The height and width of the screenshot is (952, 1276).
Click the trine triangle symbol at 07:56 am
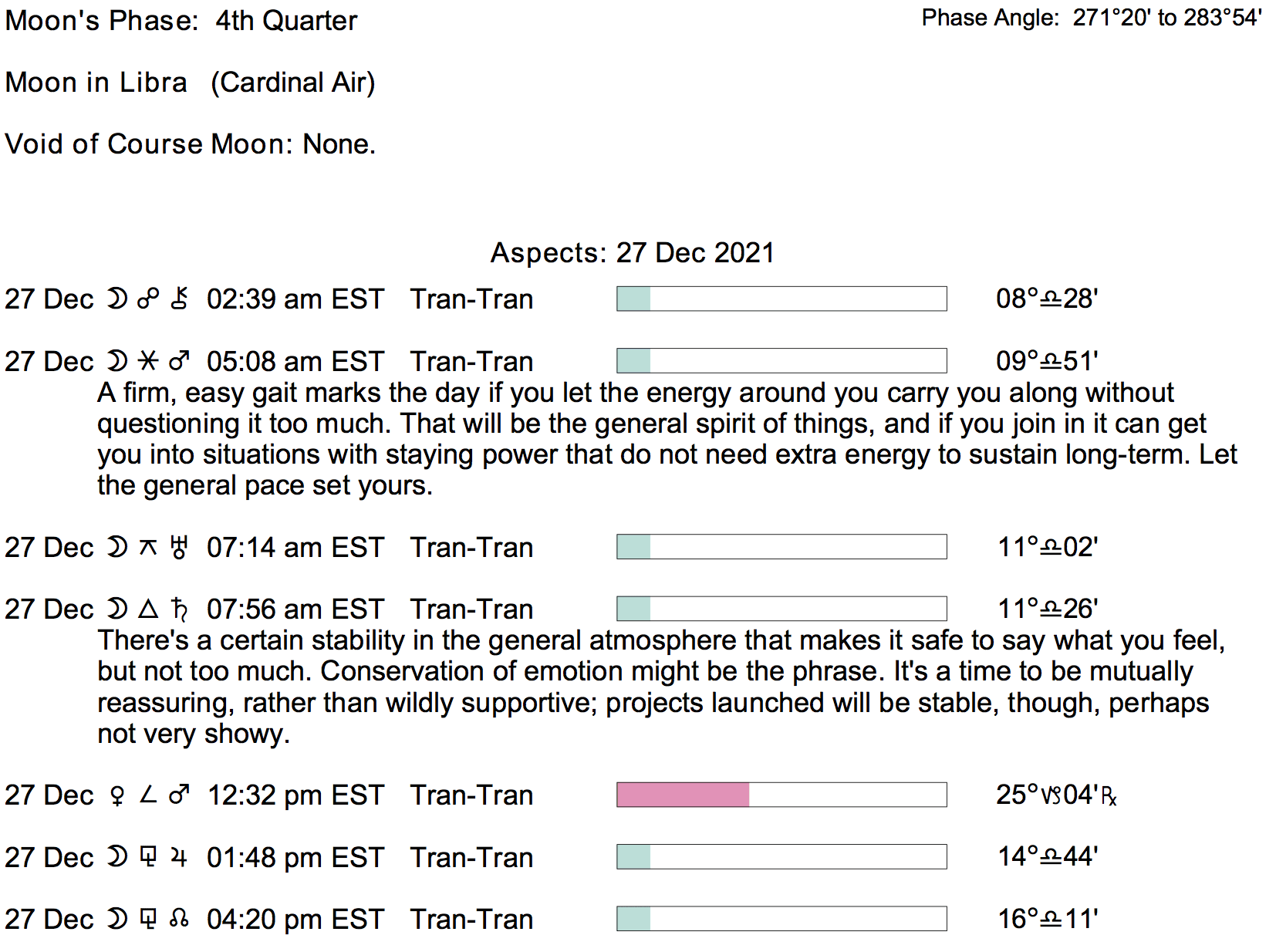coord(147,609)
